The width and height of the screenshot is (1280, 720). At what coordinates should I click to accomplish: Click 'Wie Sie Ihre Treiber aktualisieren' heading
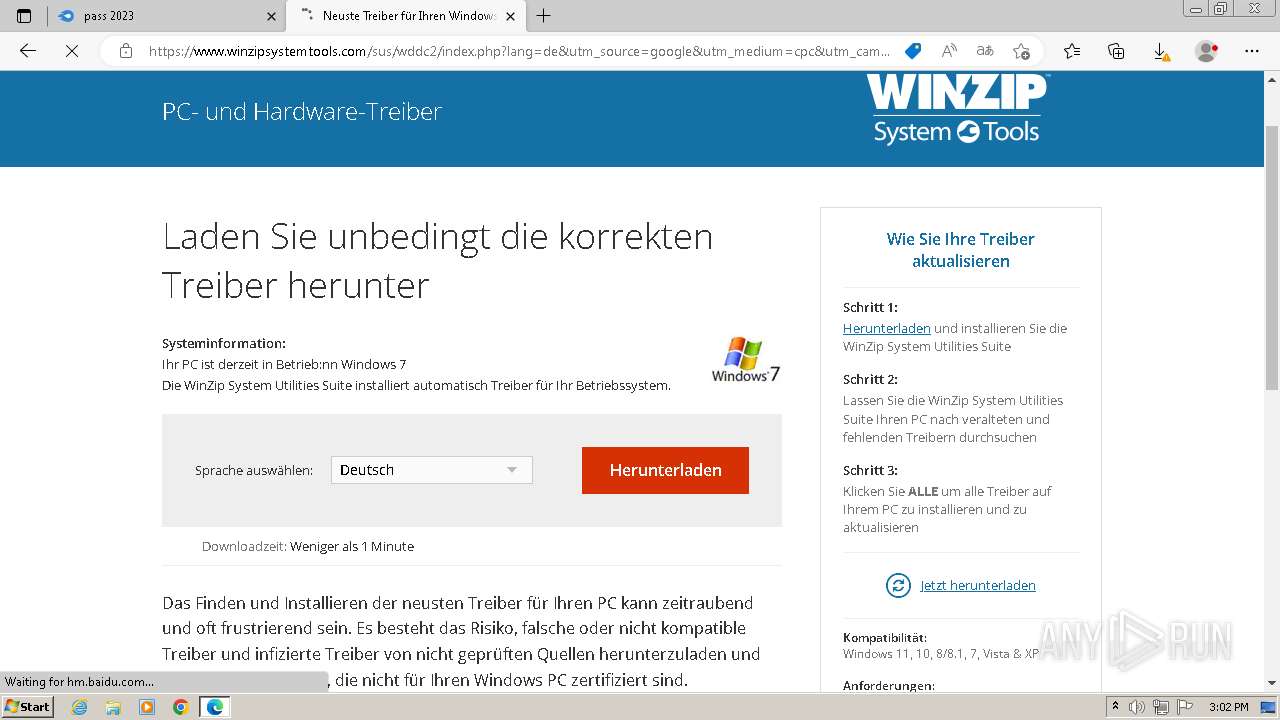point(960,250)
